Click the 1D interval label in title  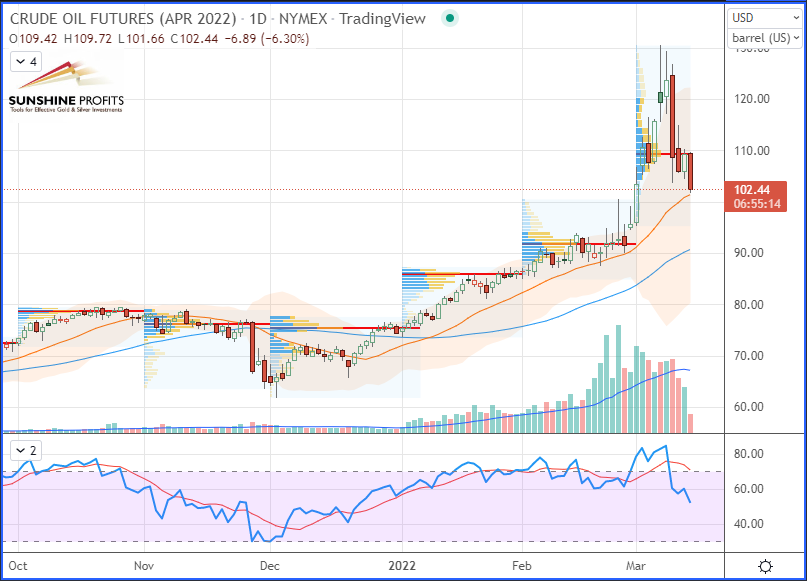[x=258, y=19]
